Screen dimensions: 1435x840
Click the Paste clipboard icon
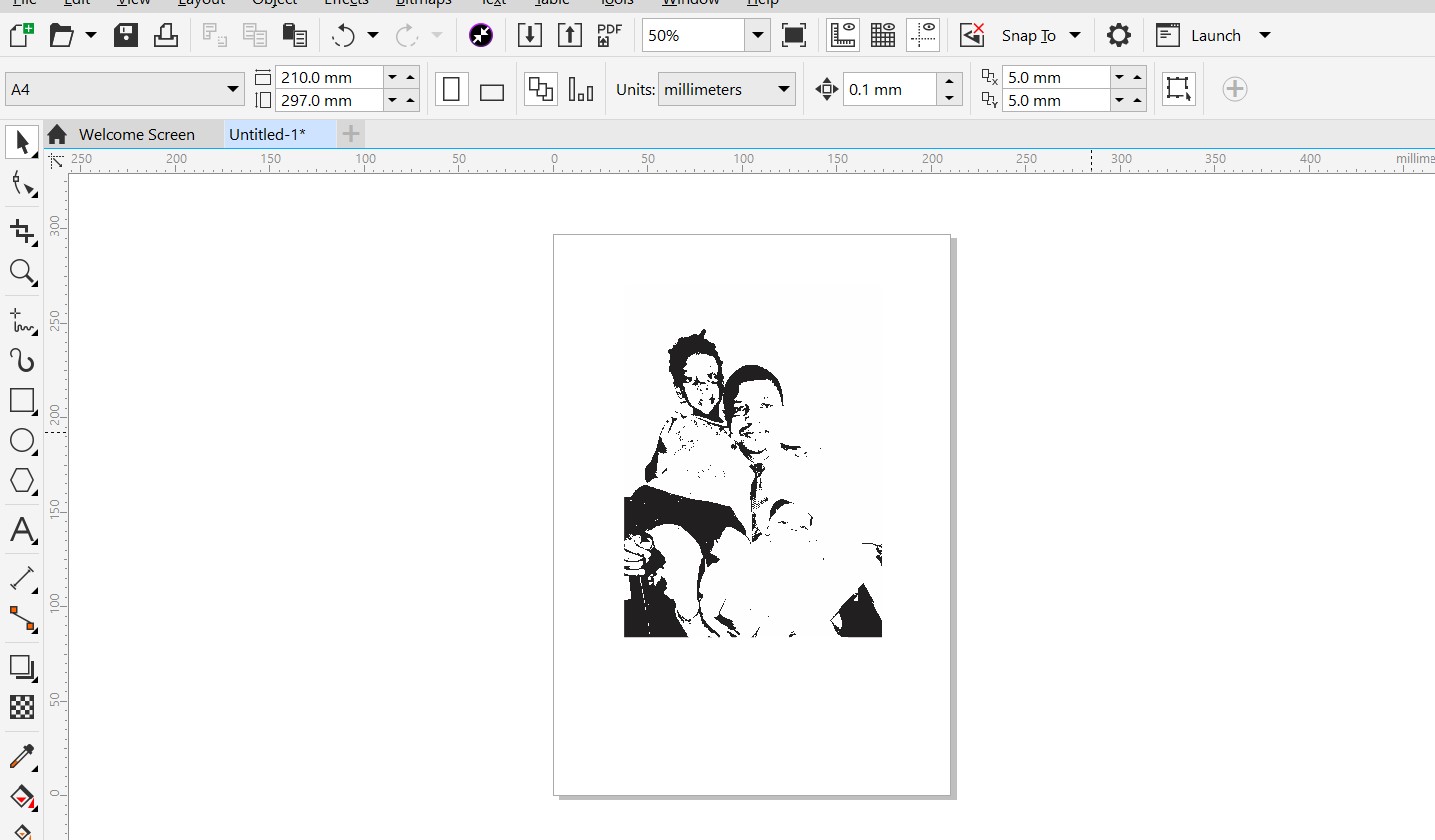click(294, 36)
